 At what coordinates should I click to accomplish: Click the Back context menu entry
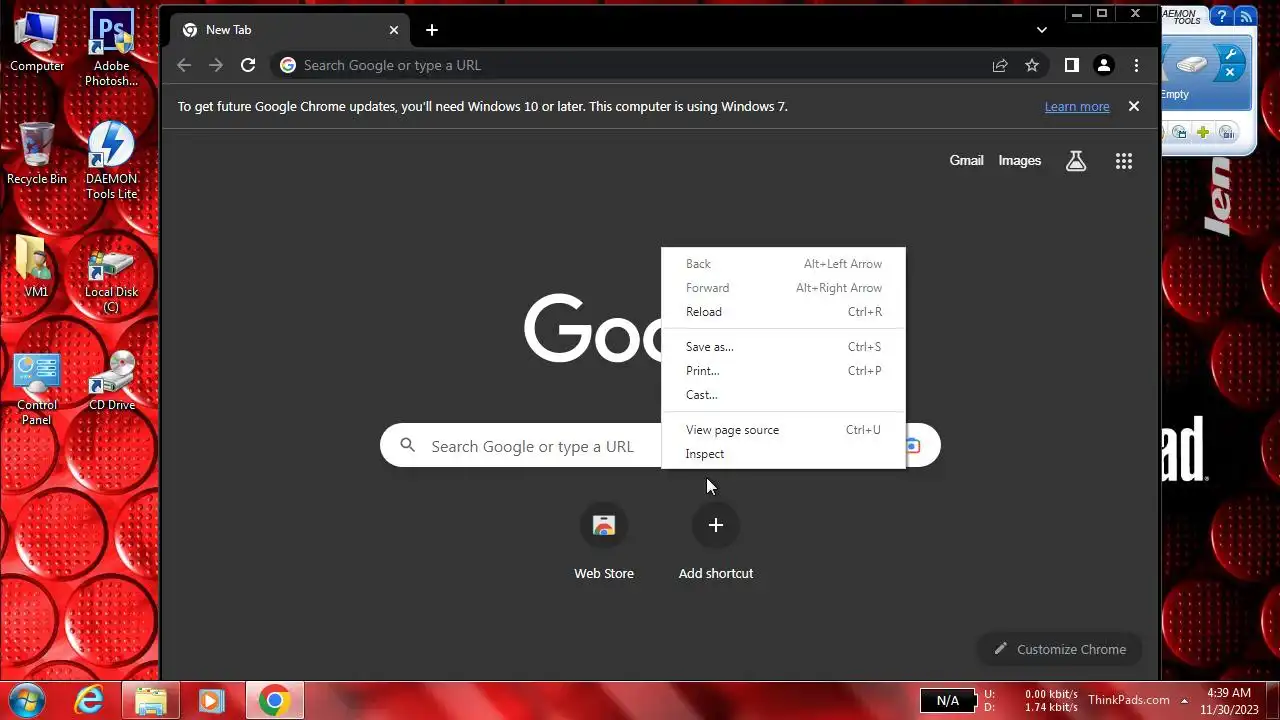point(783,264)
